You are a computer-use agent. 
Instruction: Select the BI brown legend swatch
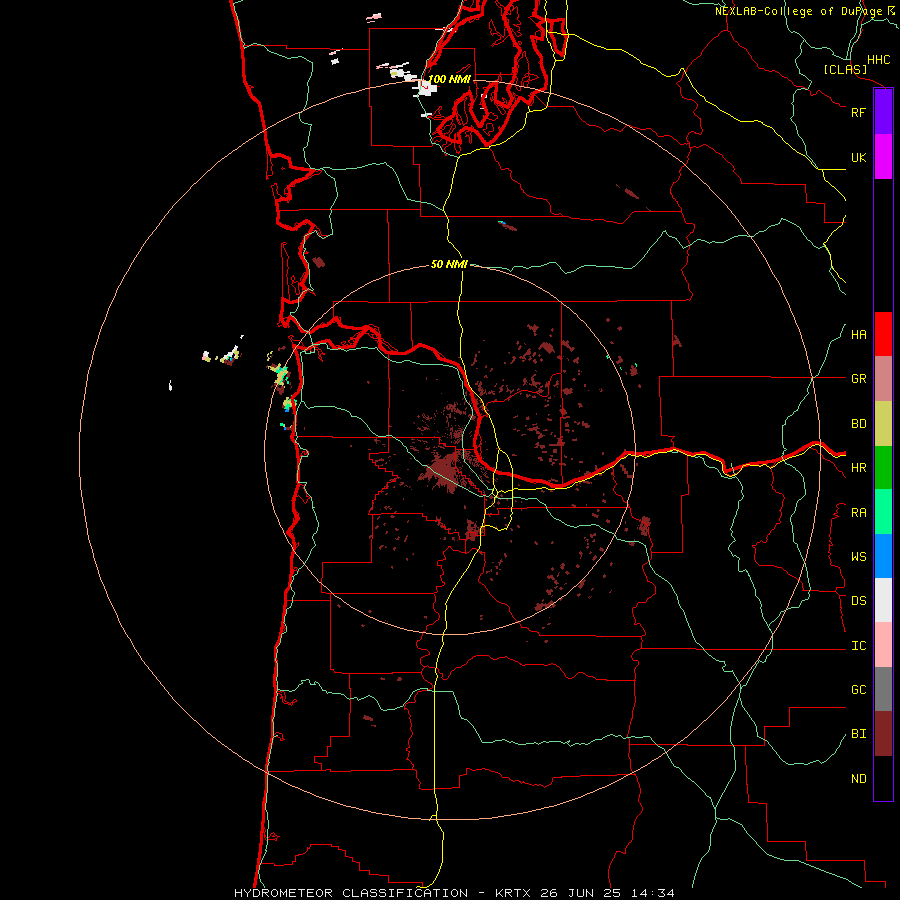coord(883,734)
